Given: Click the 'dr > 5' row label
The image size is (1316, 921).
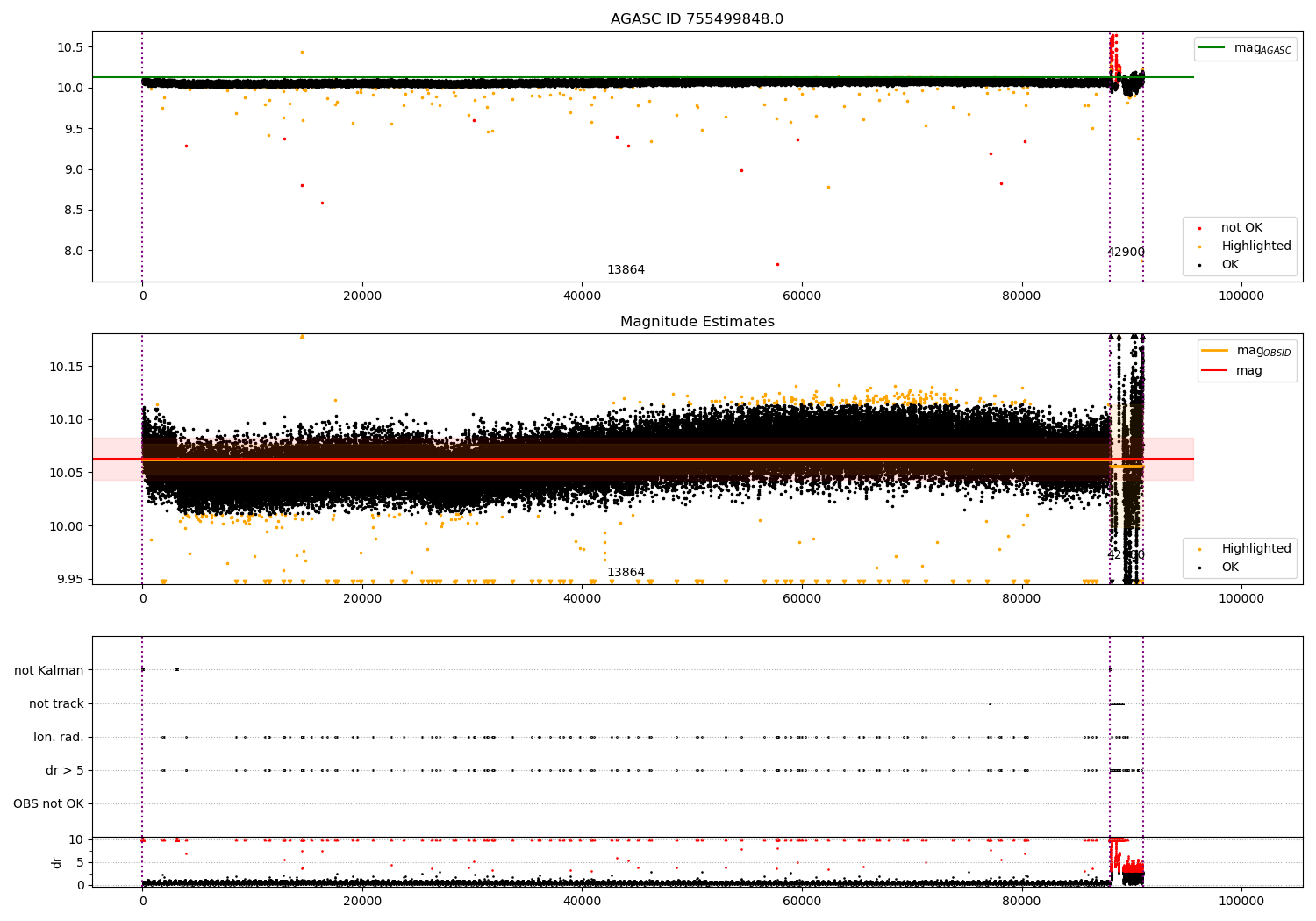Looking at the screenshot, I should point(65,770).
